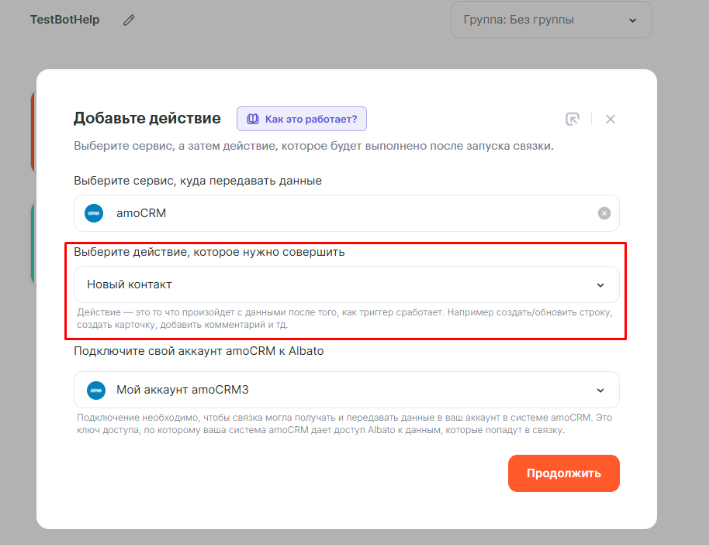Click the amoCRM service input field
Screen dimensions: 709x545
[340, 213]
